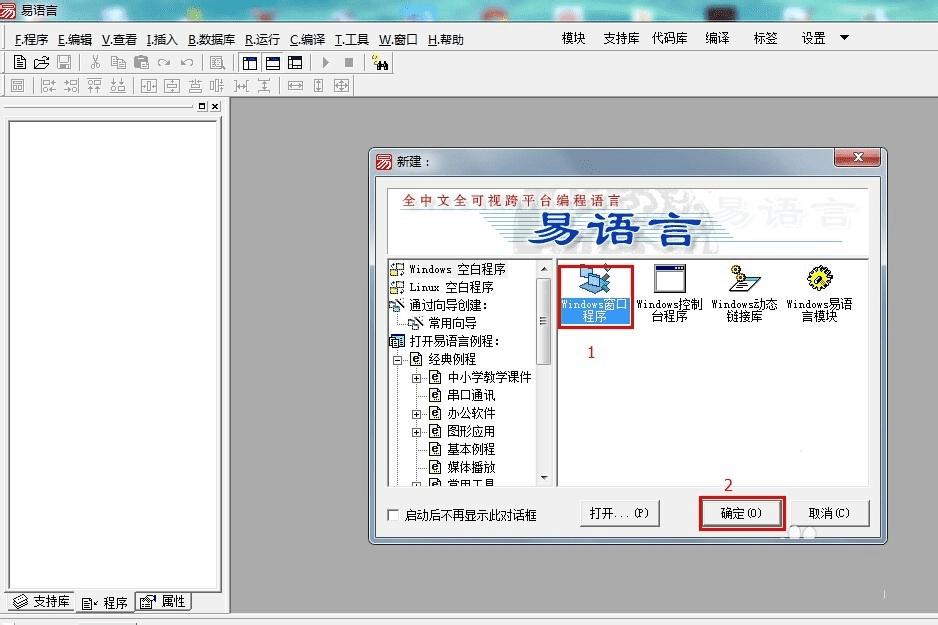Open the dropdown arrow beside 设置
938x625 pixels.
pyautogui.click(x=845, y=38)
